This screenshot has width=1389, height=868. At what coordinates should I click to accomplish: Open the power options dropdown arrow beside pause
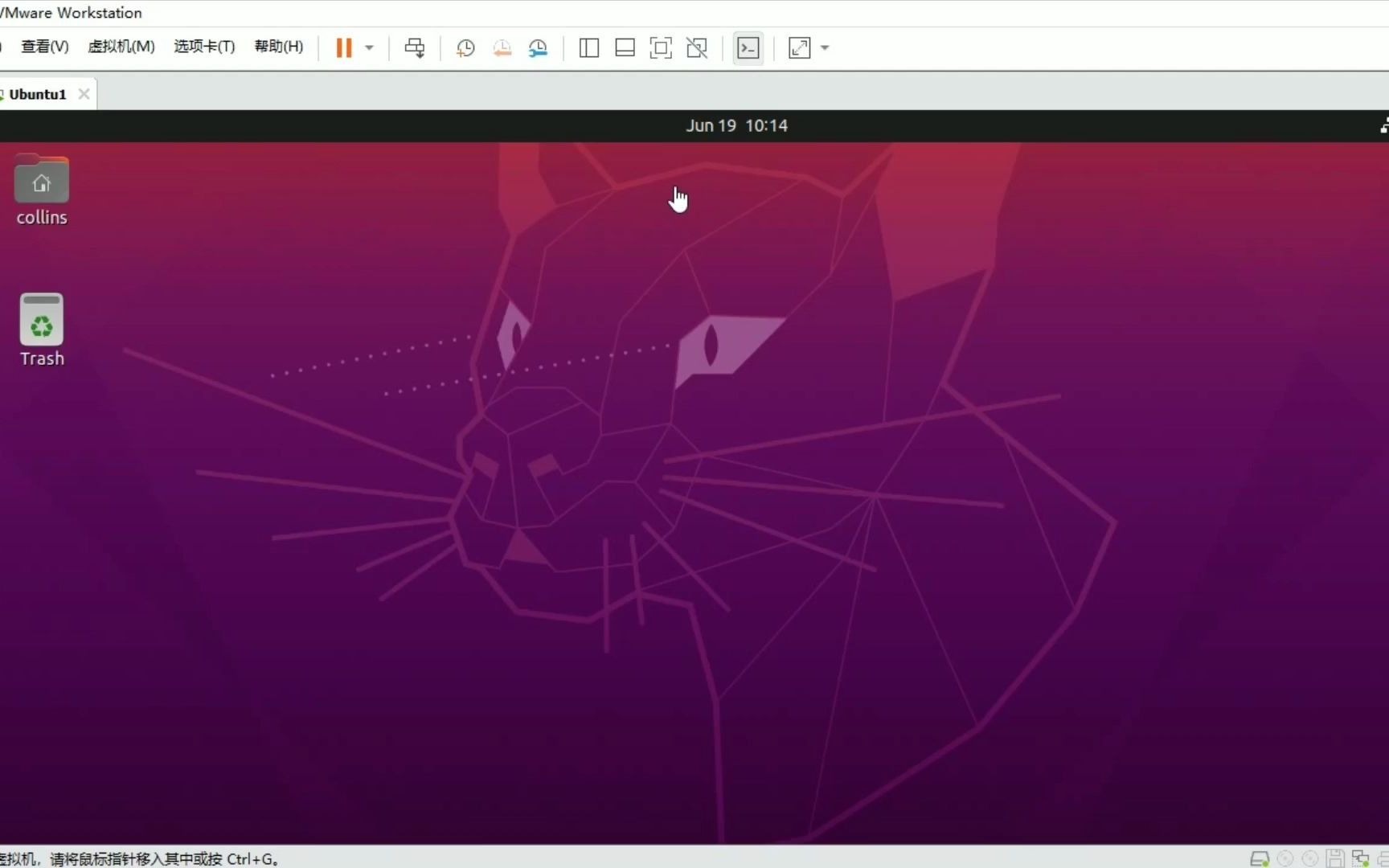(x=369, y=48)
